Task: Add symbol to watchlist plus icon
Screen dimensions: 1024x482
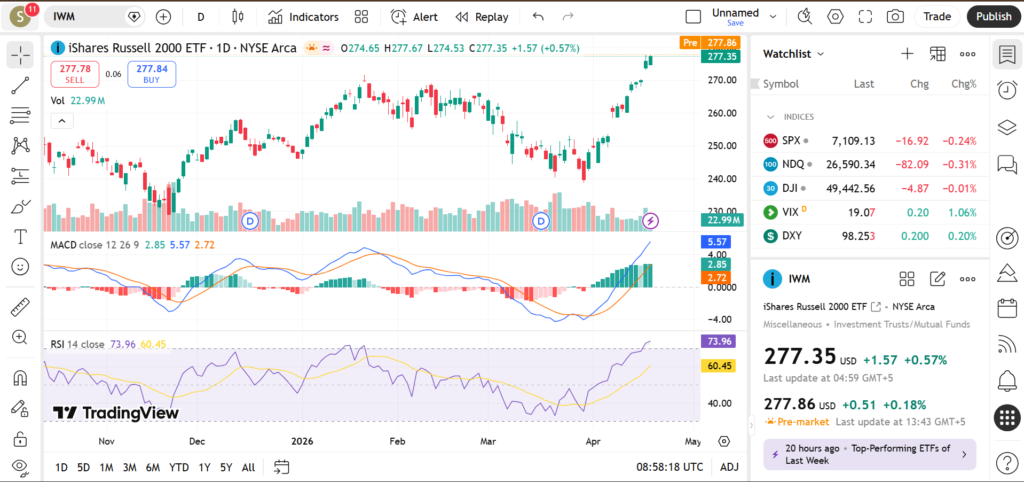Action: (x=907, y=54)
